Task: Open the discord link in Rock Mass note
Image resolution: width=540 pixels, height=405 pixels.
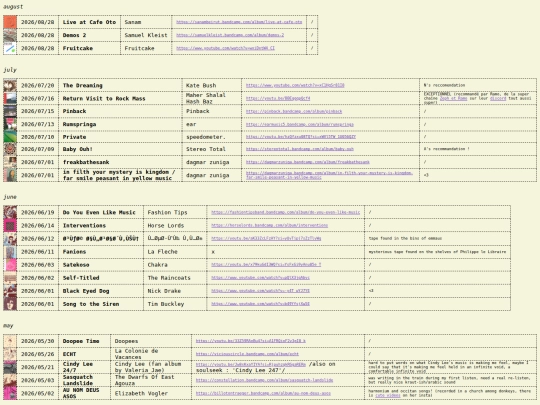Action: (498, 98)
